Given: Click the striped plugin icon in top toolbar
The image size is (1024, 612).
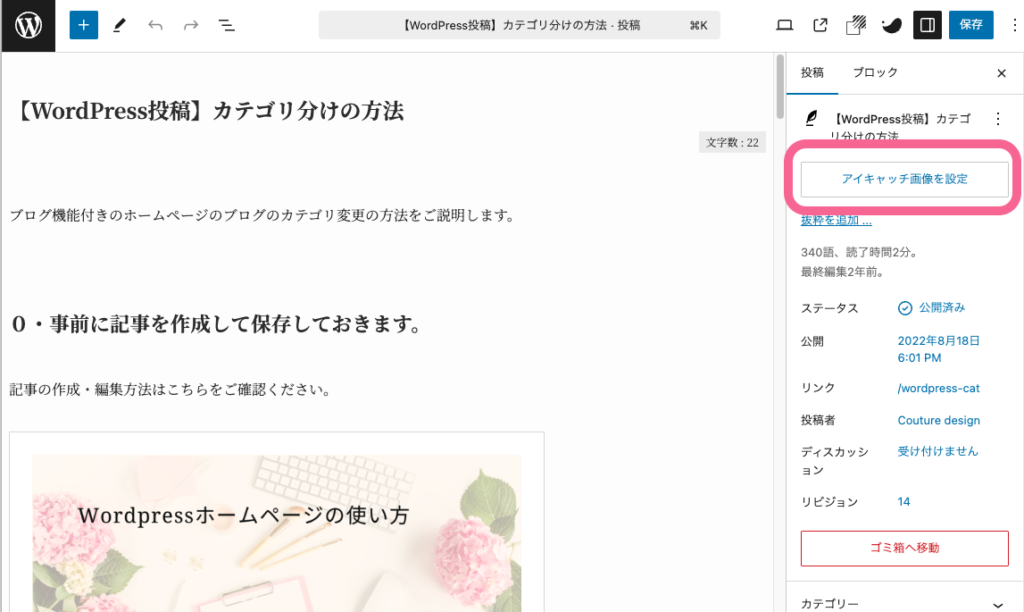Looking at the screenshot, I should 856,25.
